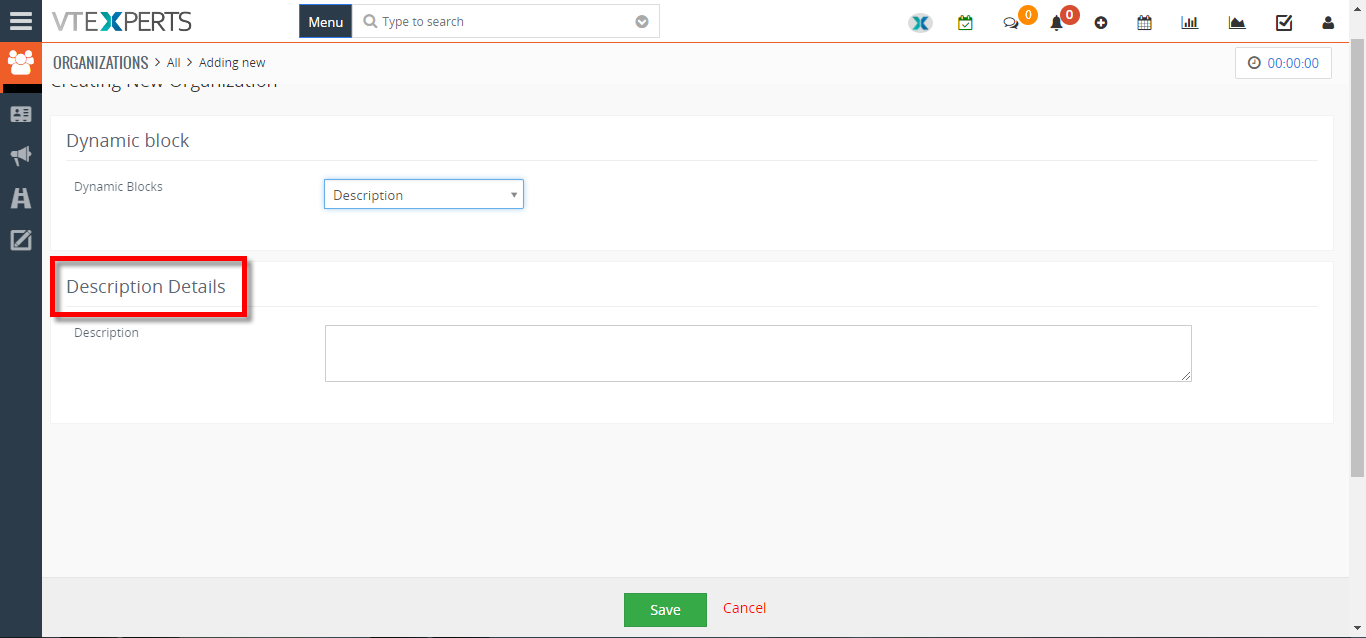Image resolution: width=1366 pixels, height=638 pixels.
Task: Go to All breadcrumb link
Action: point(174,62)
